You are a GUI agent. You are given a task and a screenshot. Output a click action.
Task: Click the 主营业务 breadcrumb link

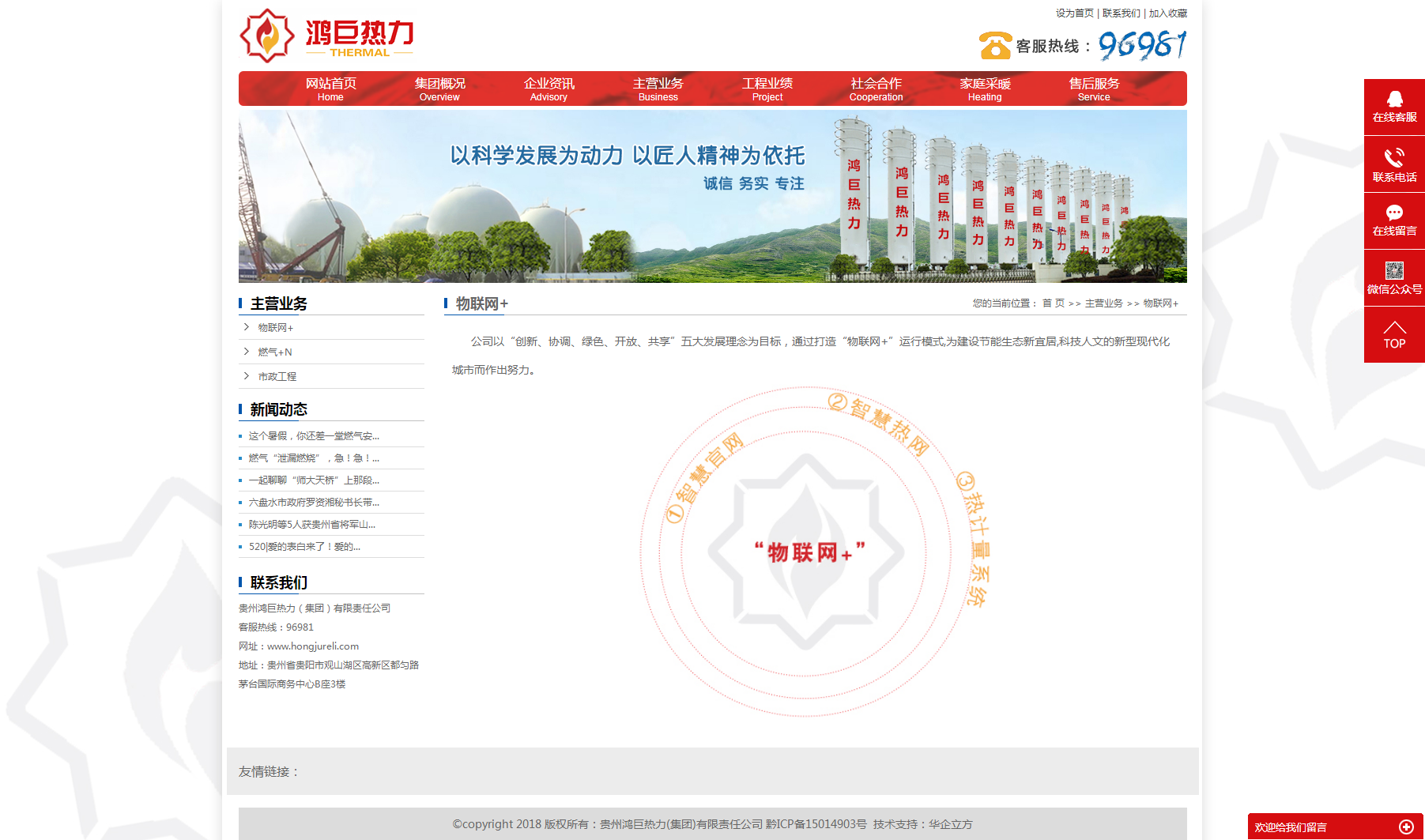click(1103, 303)
